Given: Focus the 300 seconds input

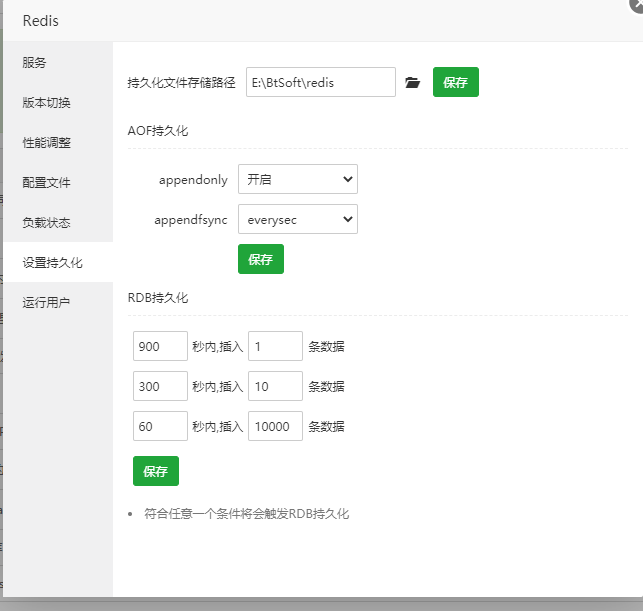Looking at the screenshot, I should click(x=160, y=386).
